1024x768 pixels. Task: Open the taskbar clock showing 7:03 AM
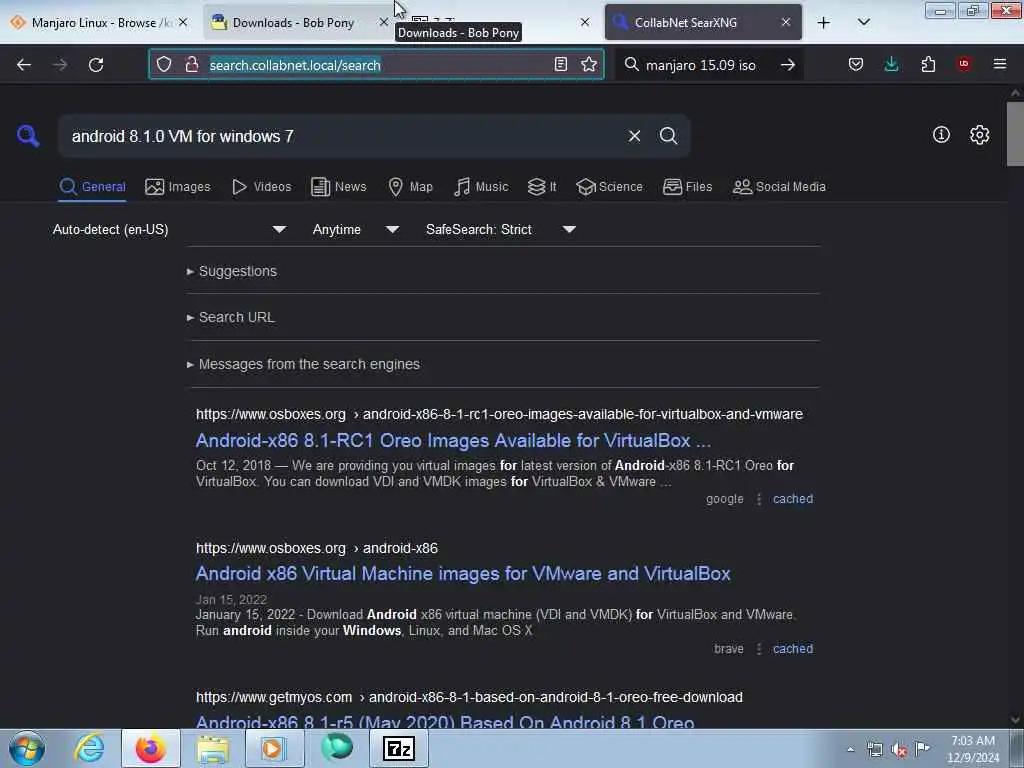pyautogui.click(x=973, y=749)
